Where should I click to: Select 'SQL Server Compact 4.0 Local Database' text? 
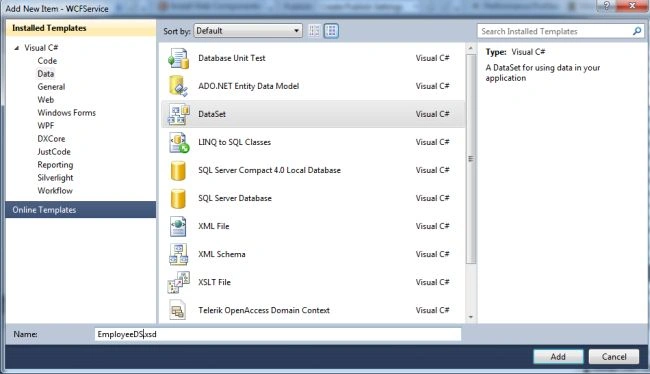[x=269, y=170]
